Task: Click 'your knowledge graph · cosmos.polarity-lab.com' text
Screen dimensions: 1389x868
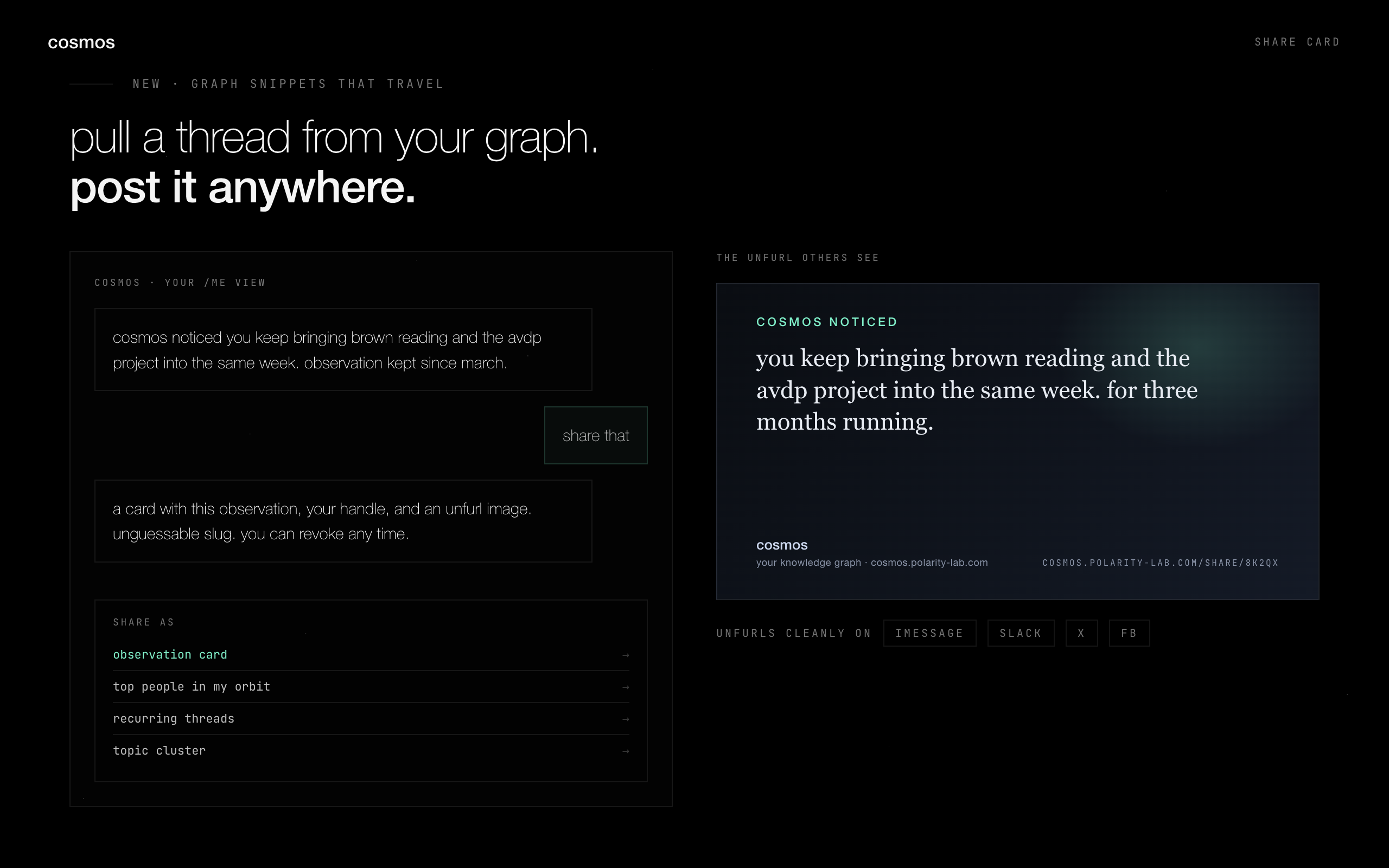Action: (871, 563)
